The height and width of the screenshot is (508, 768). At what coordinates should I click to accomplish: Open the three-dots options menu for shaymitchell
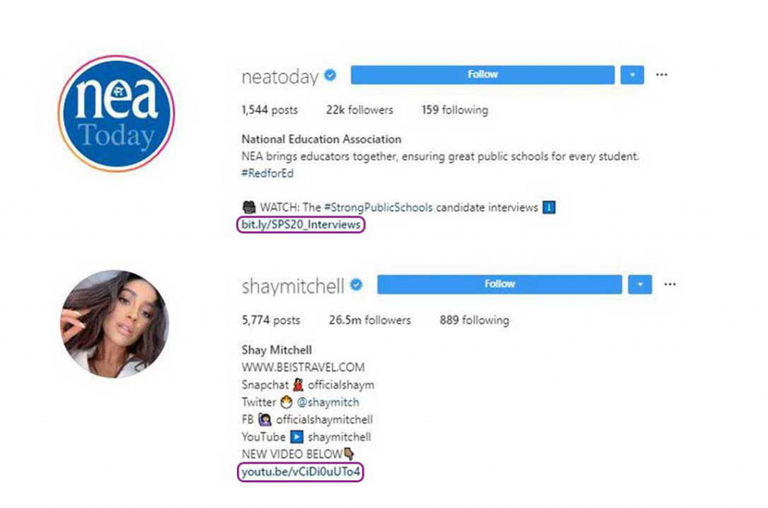(x=670, y=284)
